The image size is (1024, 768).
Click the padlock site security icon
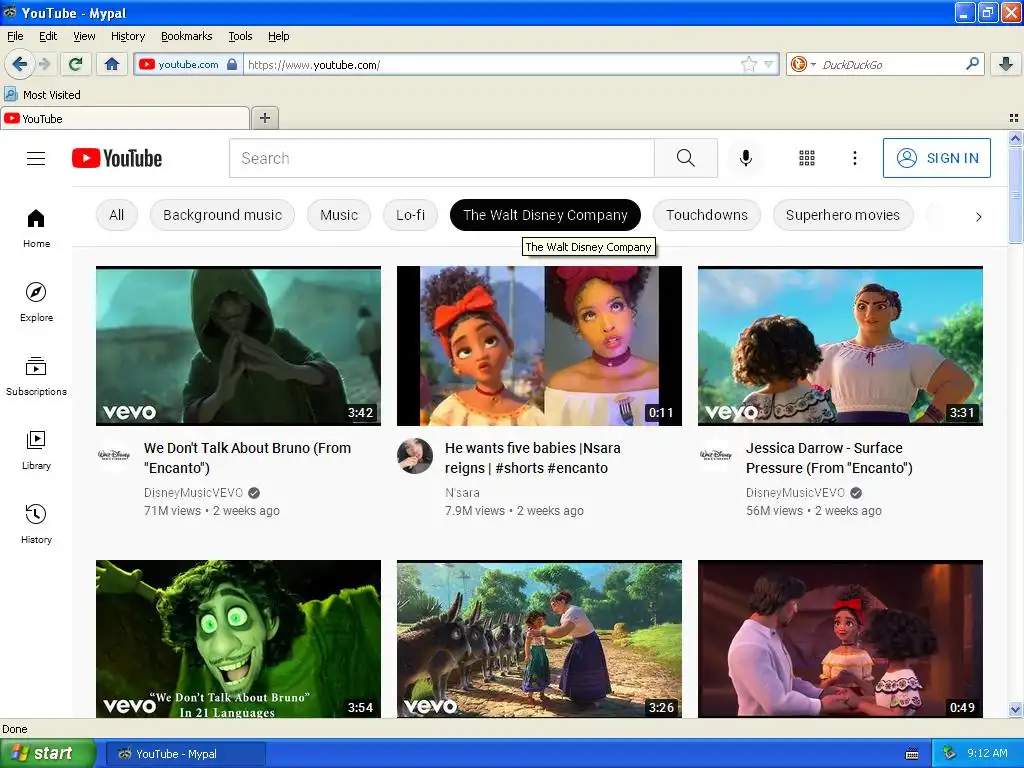(x=232, y=64)
